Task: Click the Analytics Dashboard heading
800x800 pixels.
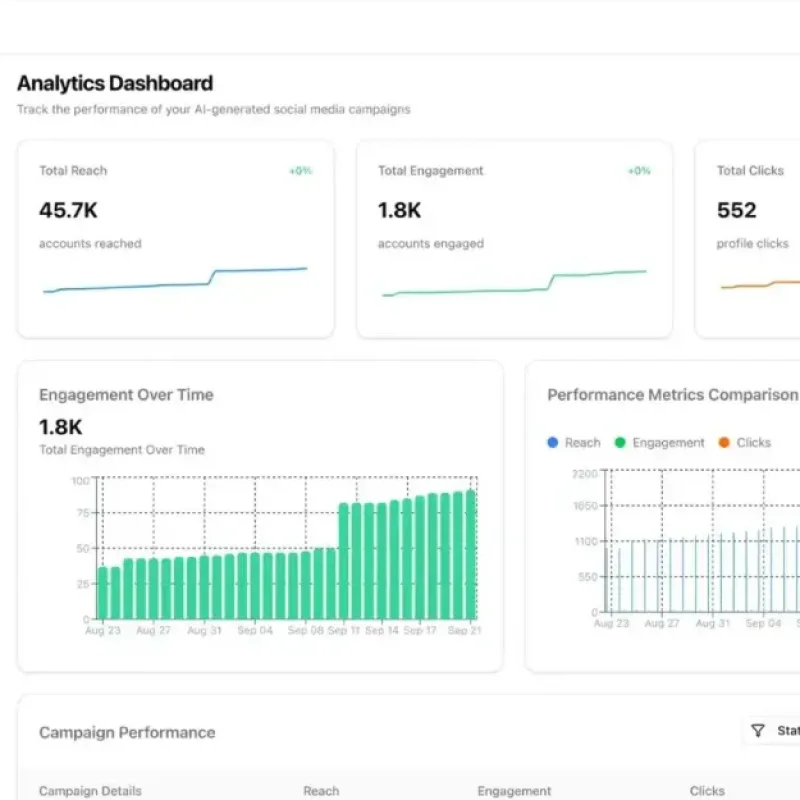Action: click(115, 83)
